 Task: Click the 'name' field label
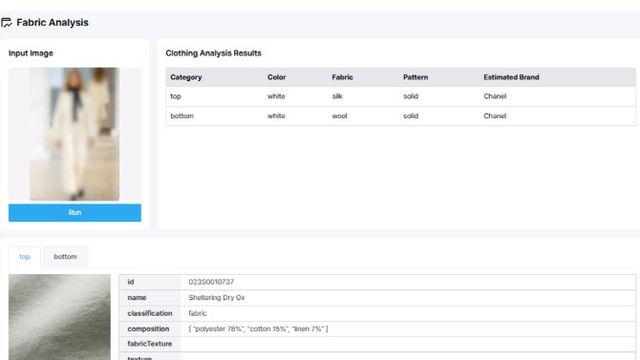click(x=137, y=298)
